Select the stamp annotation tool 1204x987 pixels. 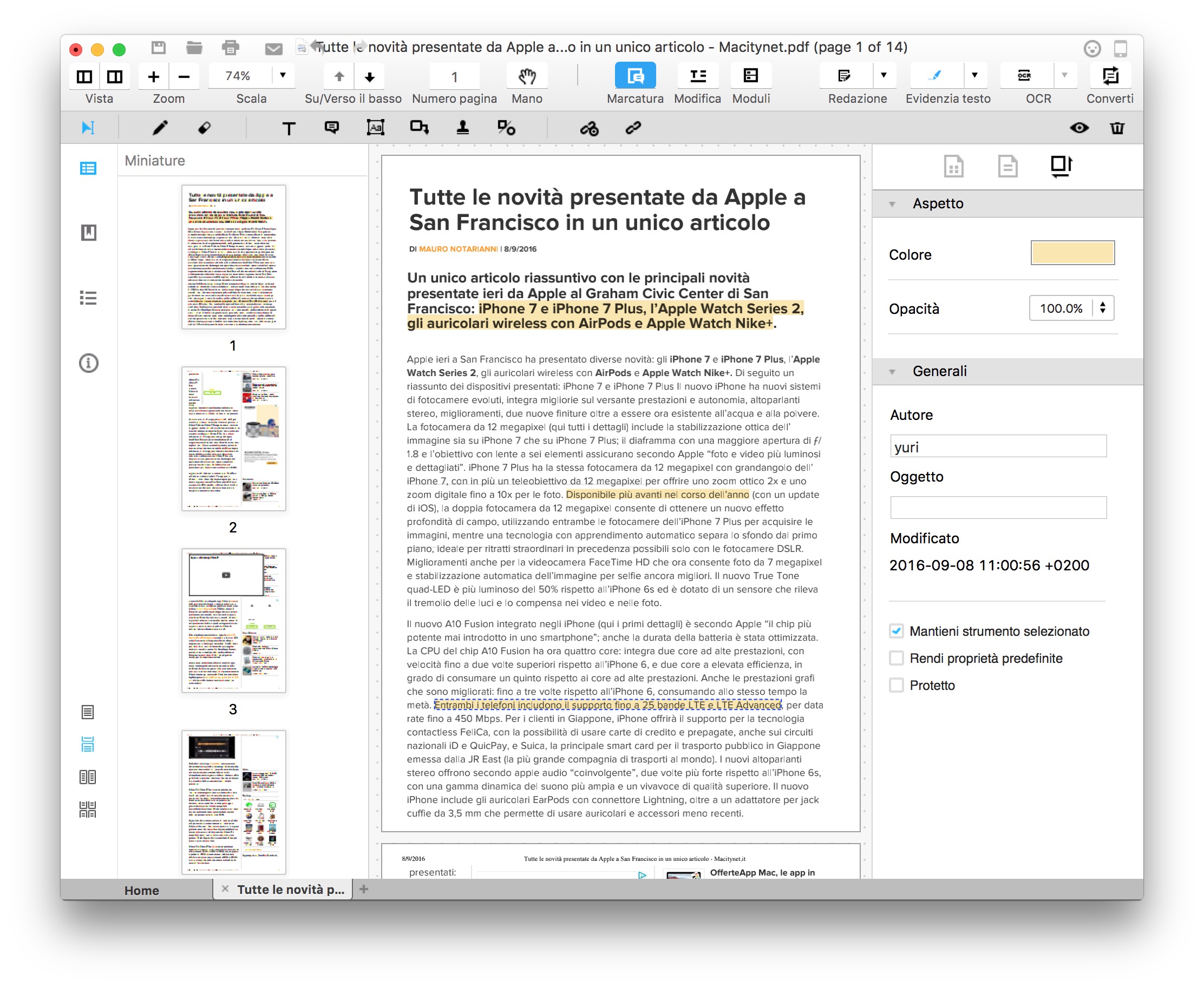463,128
